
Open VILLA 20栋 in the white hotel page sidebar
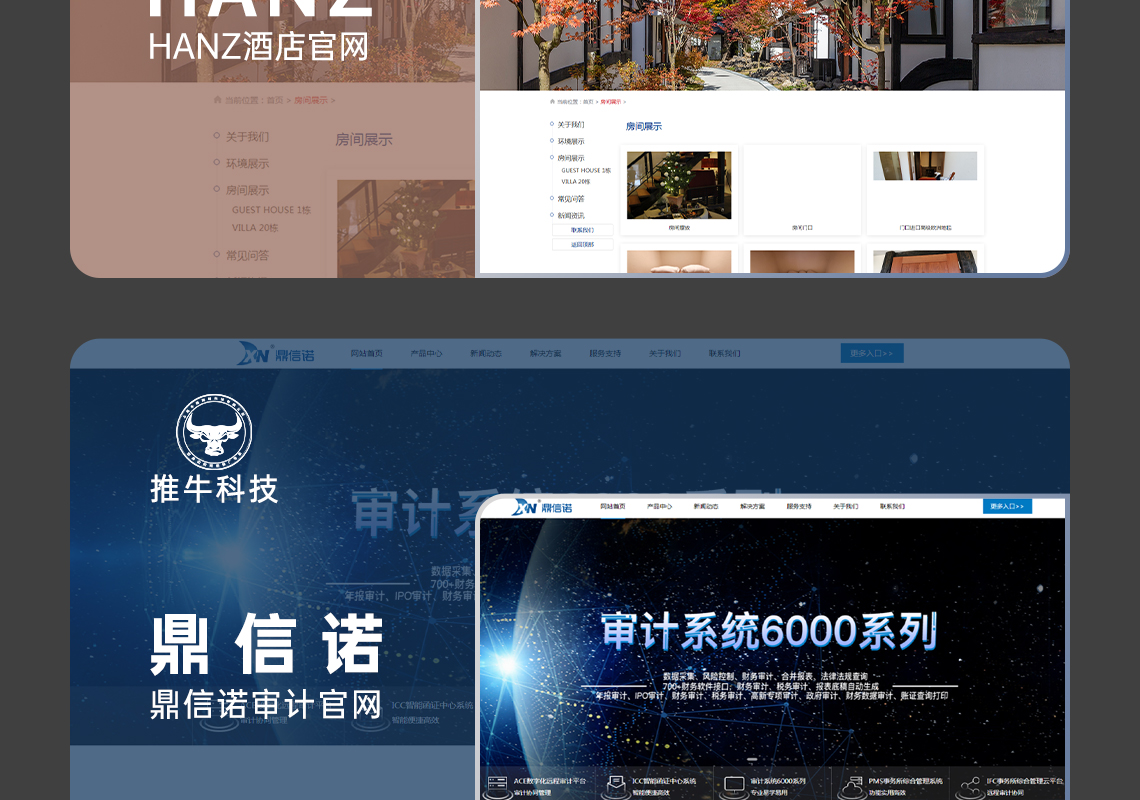pyautogui.click(x=576, y=182)
